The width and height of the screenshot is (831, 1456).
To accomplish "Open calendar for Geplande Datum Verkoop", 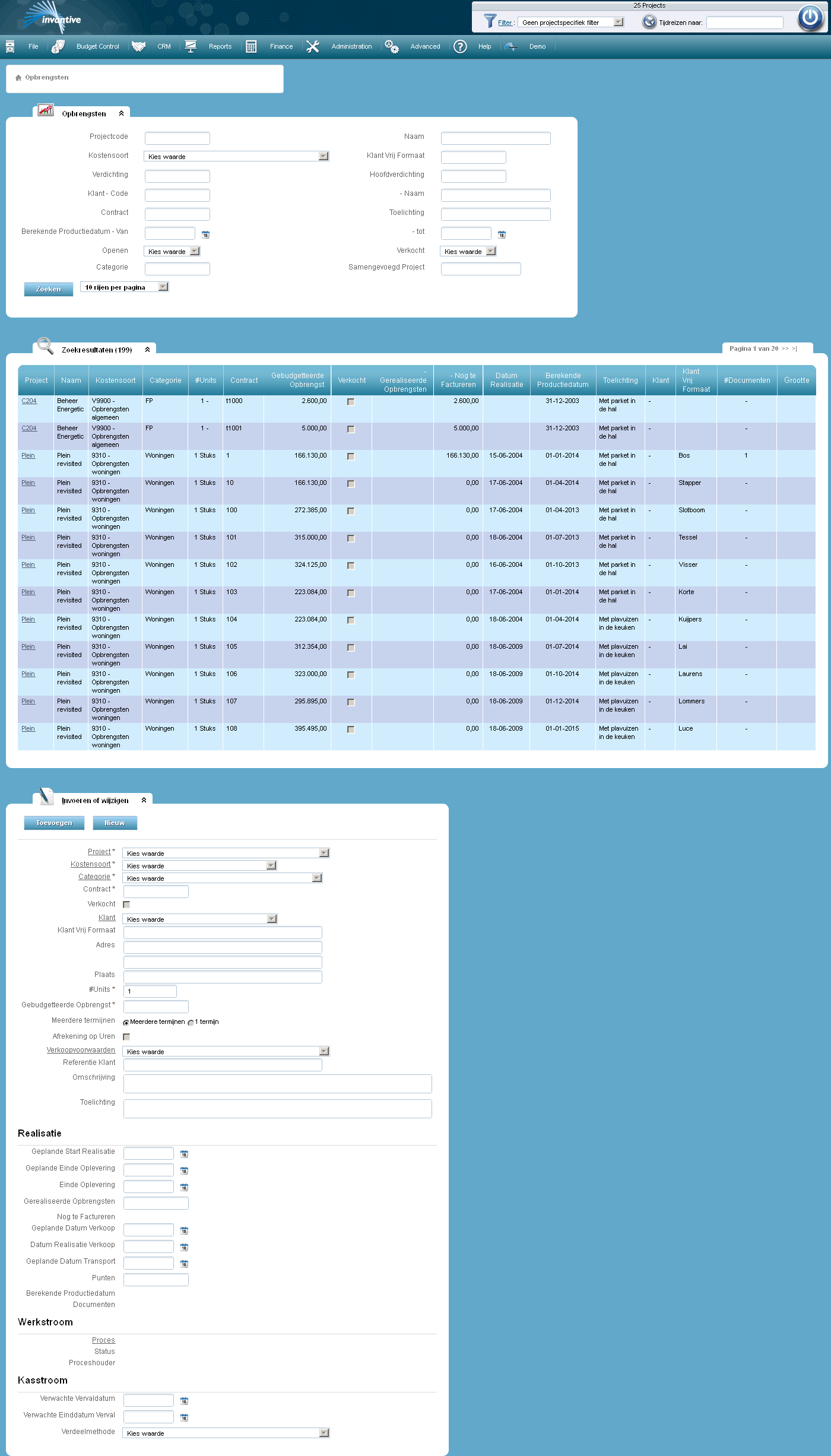I will [184, 1230].
